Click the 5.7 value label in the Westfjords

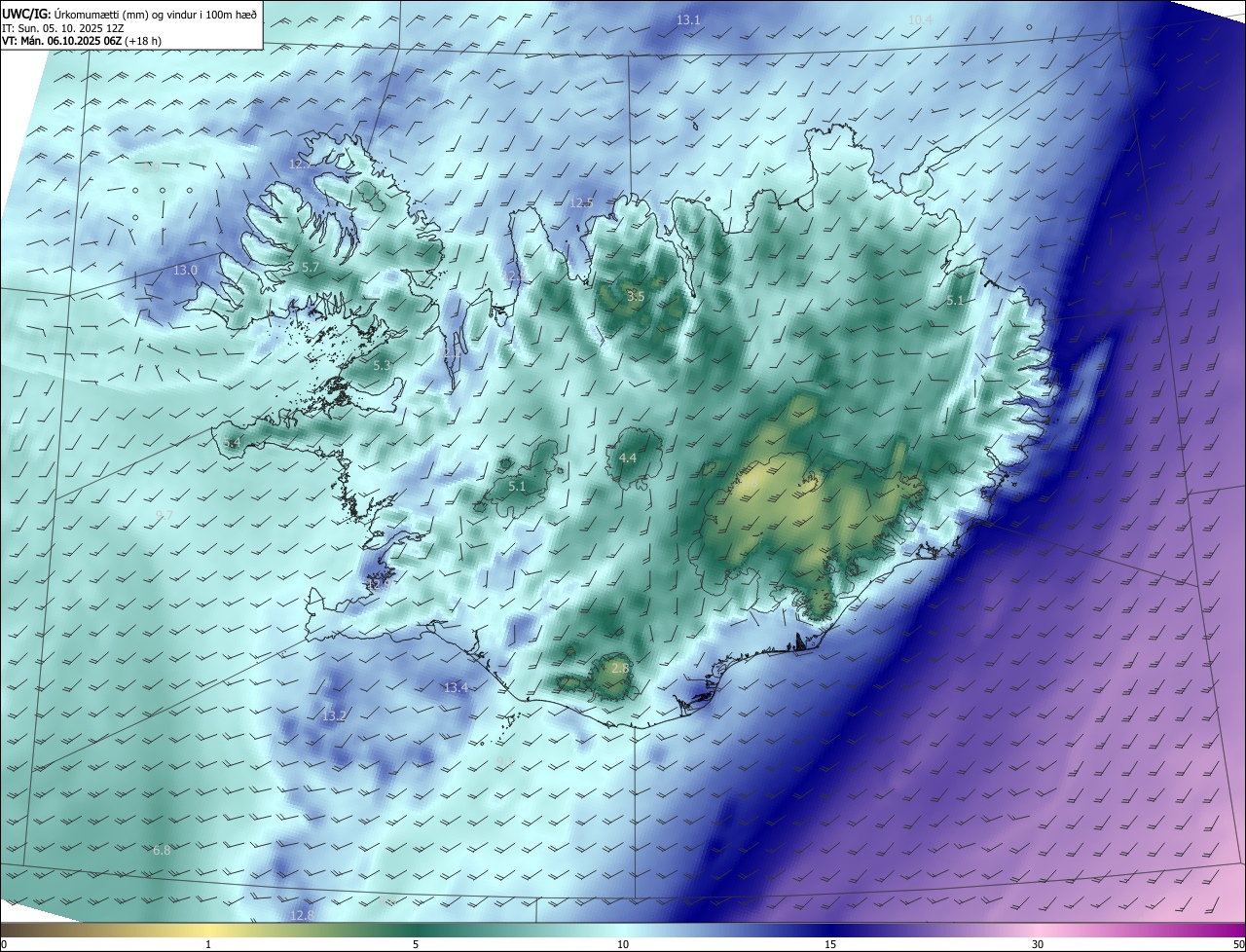point(311,267)
